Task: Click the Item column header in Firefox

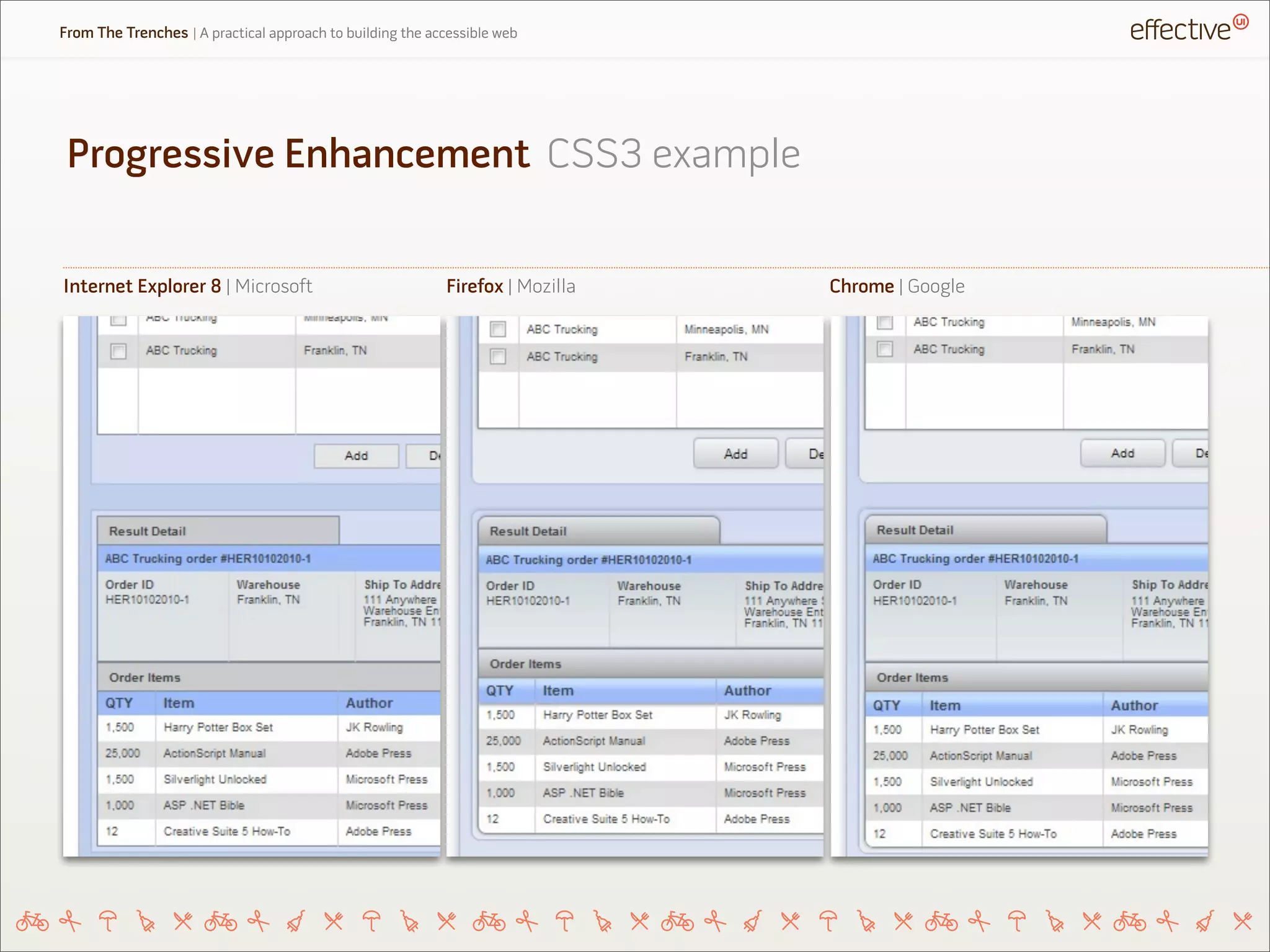Action: point(625,690)
